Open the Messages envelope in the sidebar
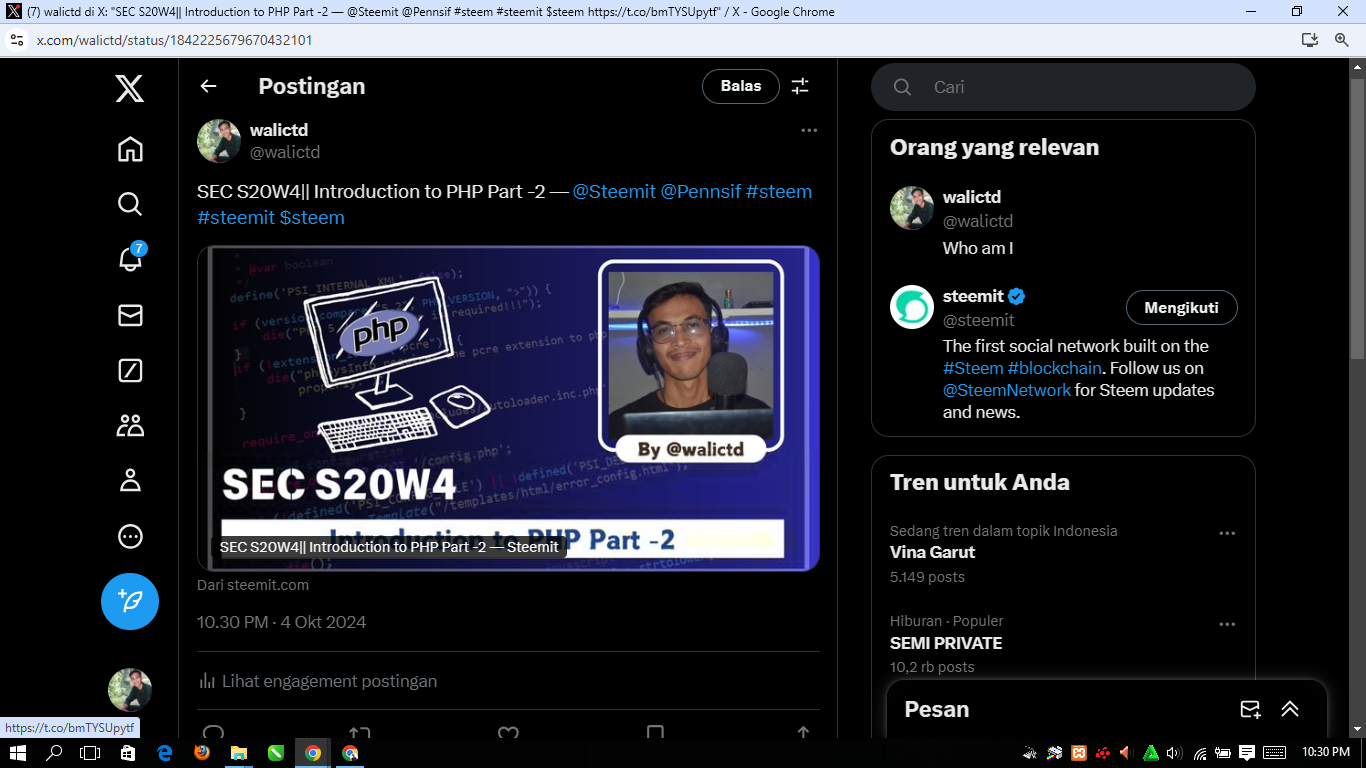The image size is (1366, 768). click(130, 315)
